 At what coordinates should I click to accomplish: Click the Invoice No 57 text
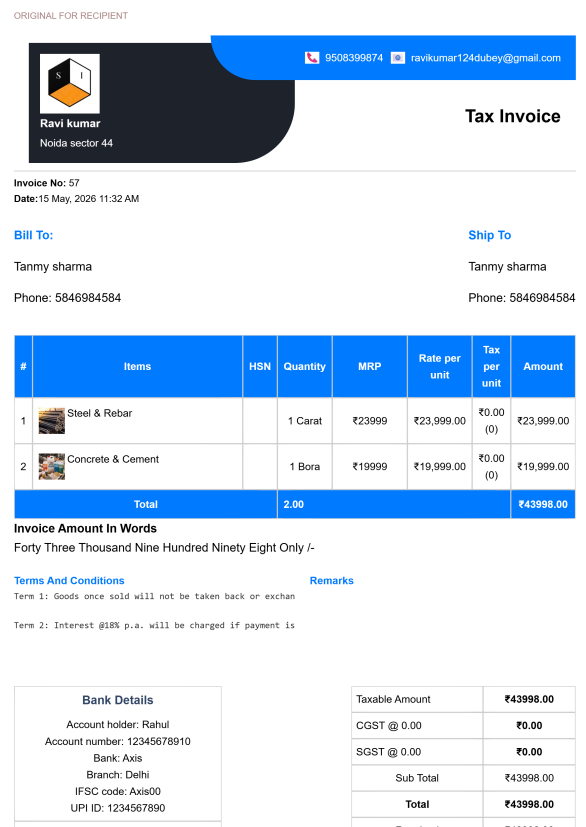pyautogui.click(x=46, y=183)
